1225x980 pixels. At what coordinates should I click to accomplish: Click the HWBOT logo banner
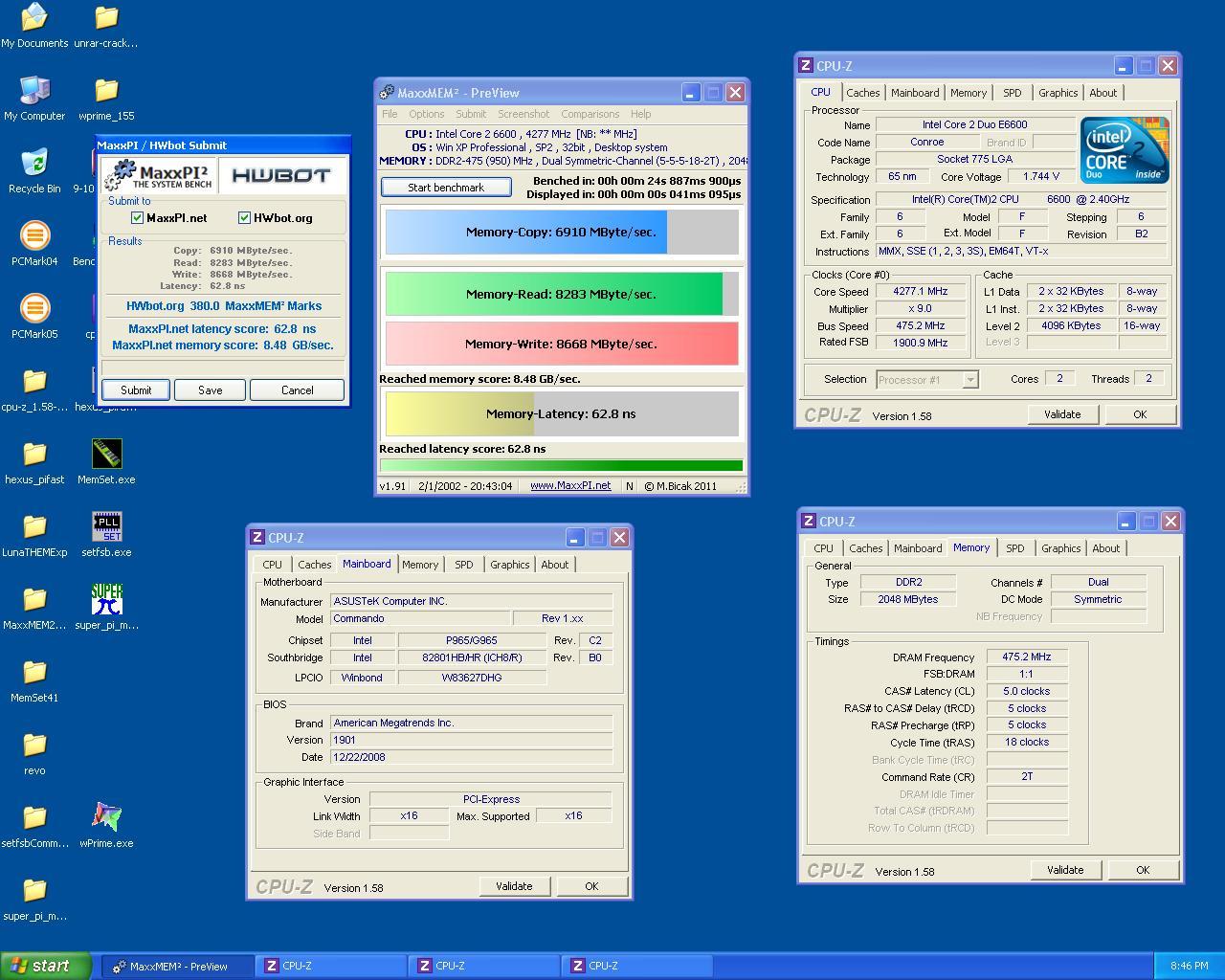[281, 175]
